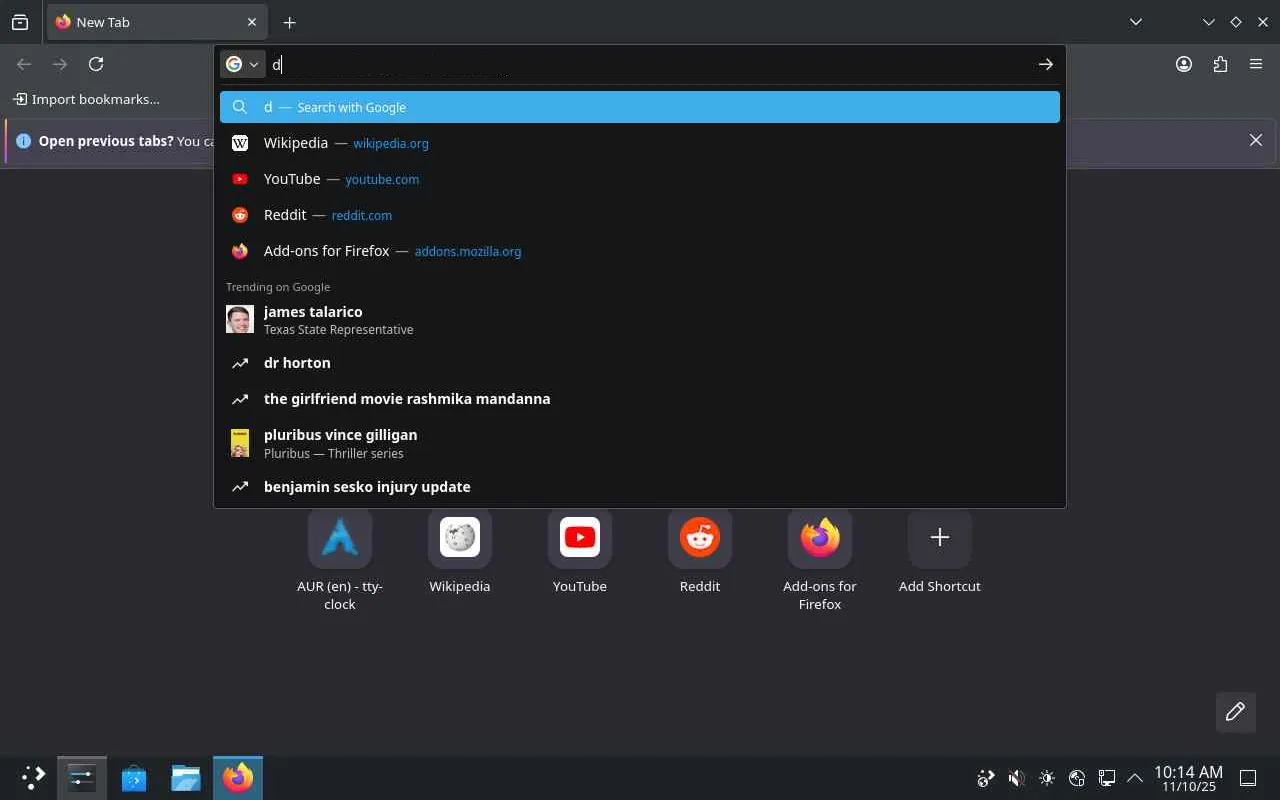Select 'benjamin sesko injury update' suggestion

[x=640, y=487]
